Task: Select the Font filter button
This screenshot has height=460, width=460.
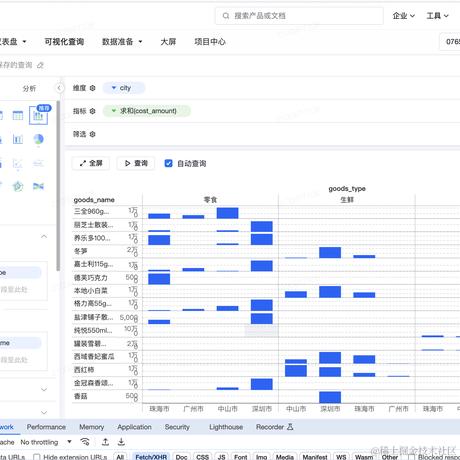Action: (x=241, y=457)
